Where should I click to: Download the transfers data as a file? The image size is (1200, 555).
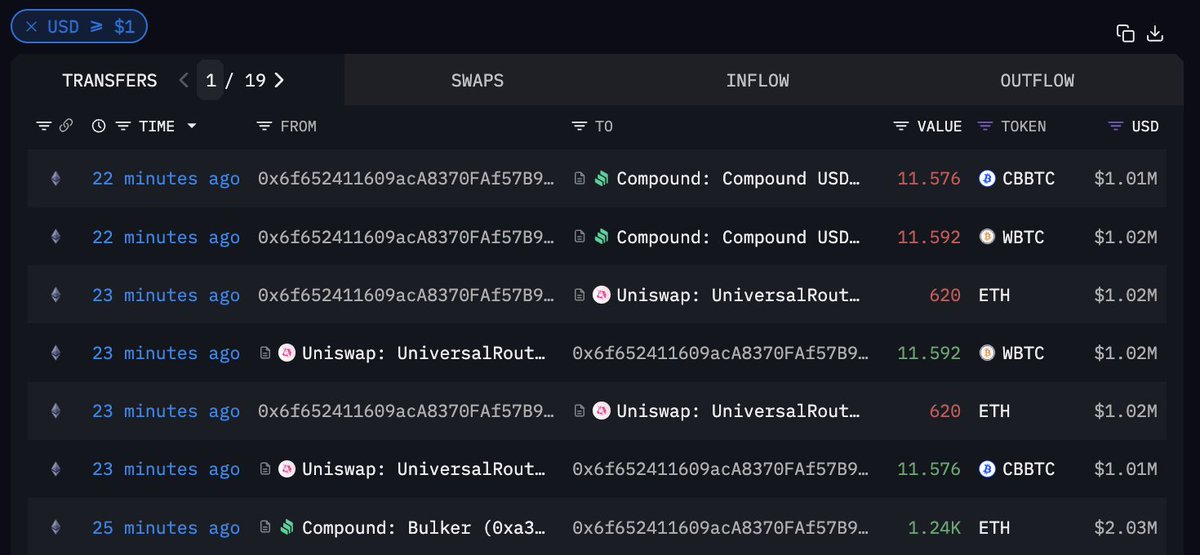1155,33
